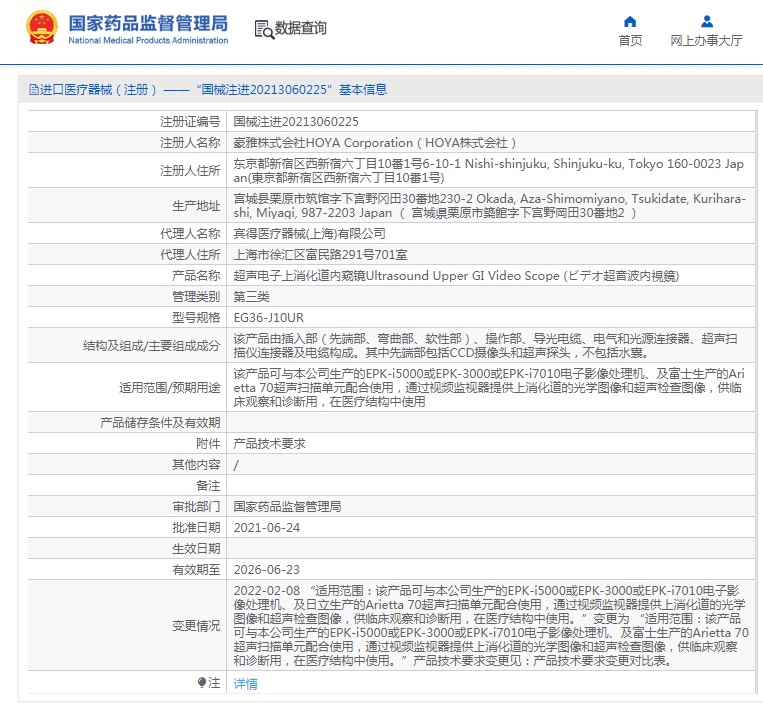
Task: Click approval department value 国家药品监督管理局
Action: tap(288, 506)
